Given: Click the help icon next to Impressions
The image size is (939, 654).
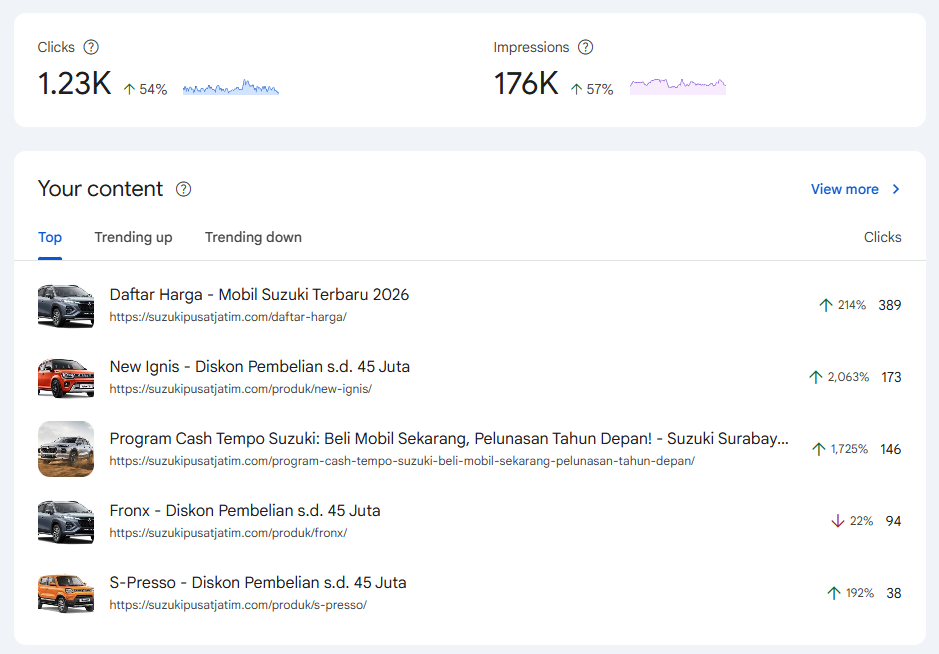Looking at the screenshot, I should click(x=586, y=47).
